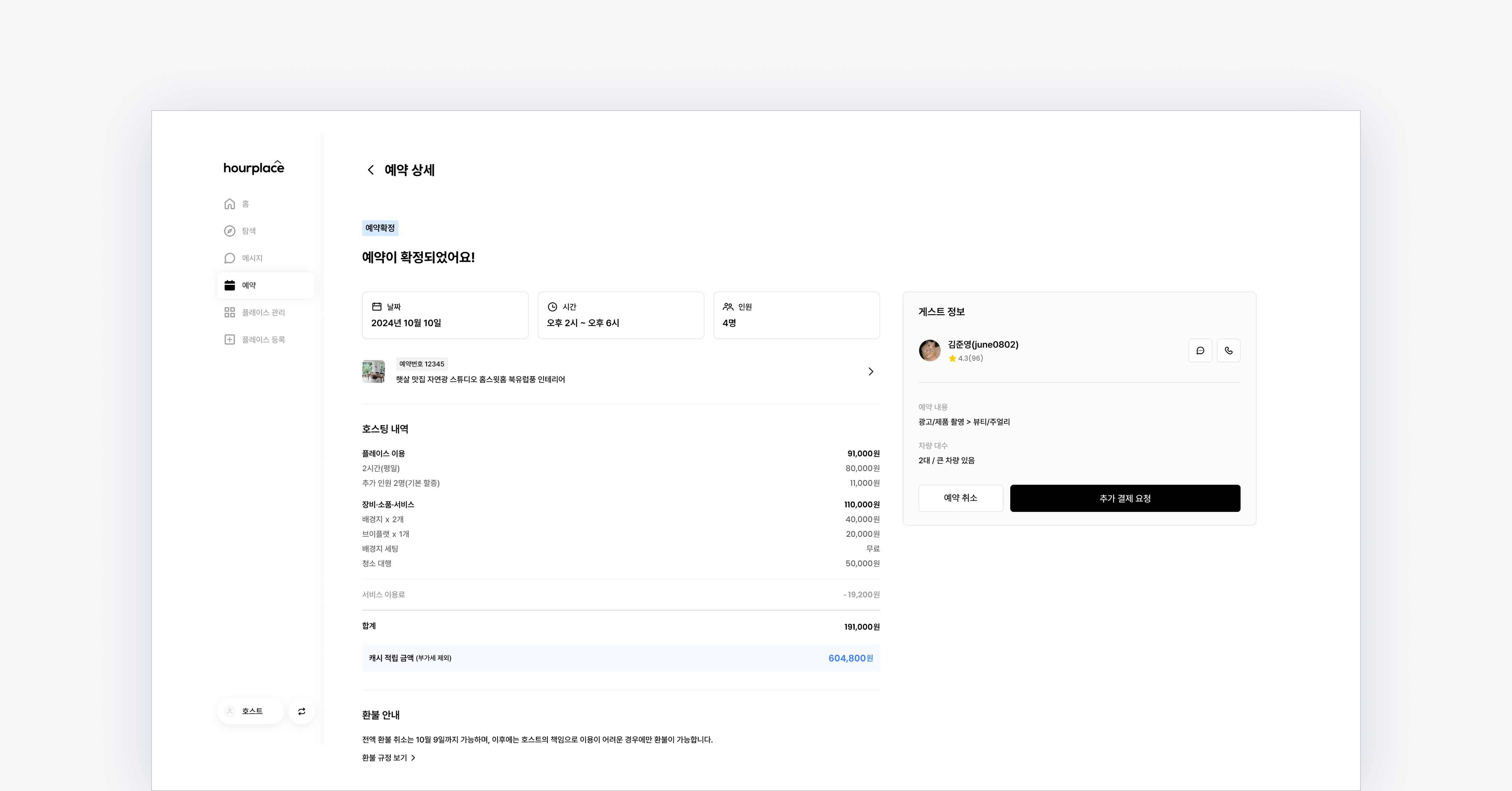This screenshot has width=1512, height=791.
Task: Click the 호스트 mode button
Action: (251, 711)
